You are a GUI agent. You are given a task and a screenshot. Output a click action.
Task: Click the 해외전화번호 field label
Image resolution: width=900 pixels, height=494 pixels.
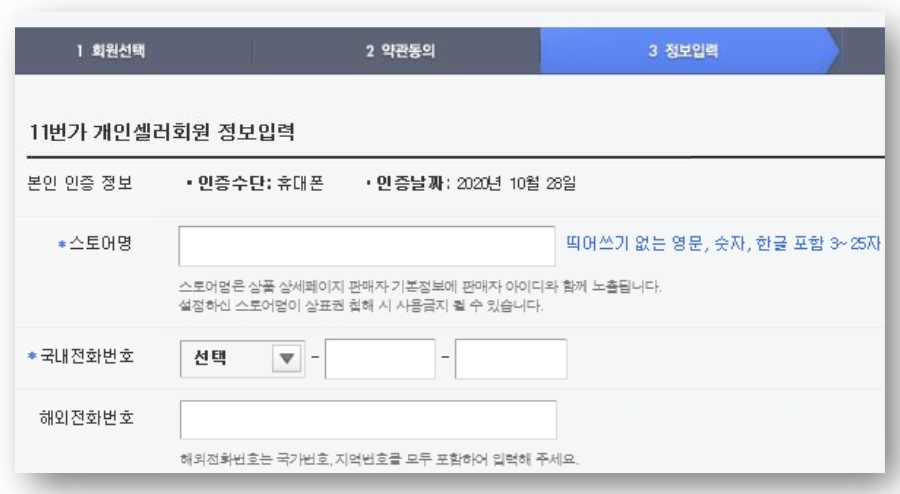click(x=87, y=418)
